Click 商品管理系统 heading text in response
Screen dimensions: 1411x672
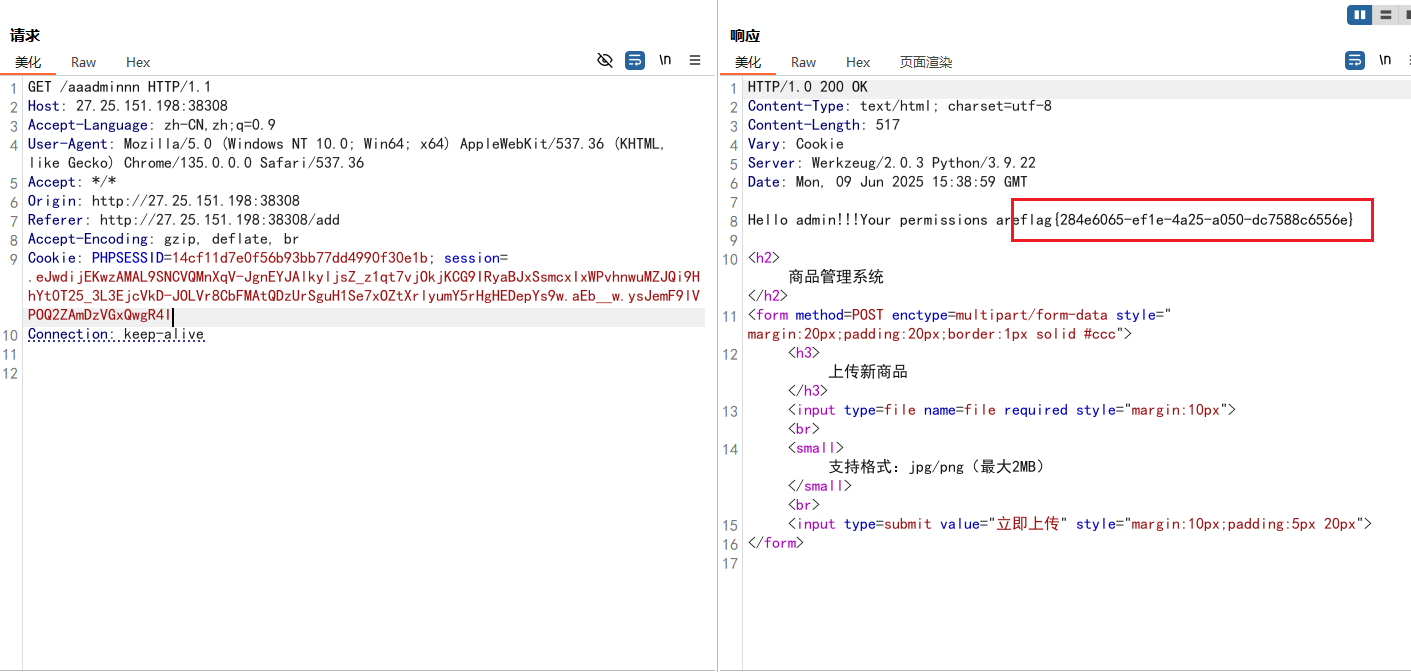[x=836, y=277]
